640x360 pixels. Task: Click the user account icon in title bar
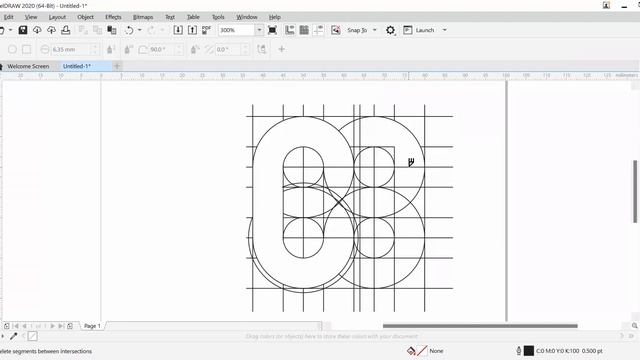607,5
